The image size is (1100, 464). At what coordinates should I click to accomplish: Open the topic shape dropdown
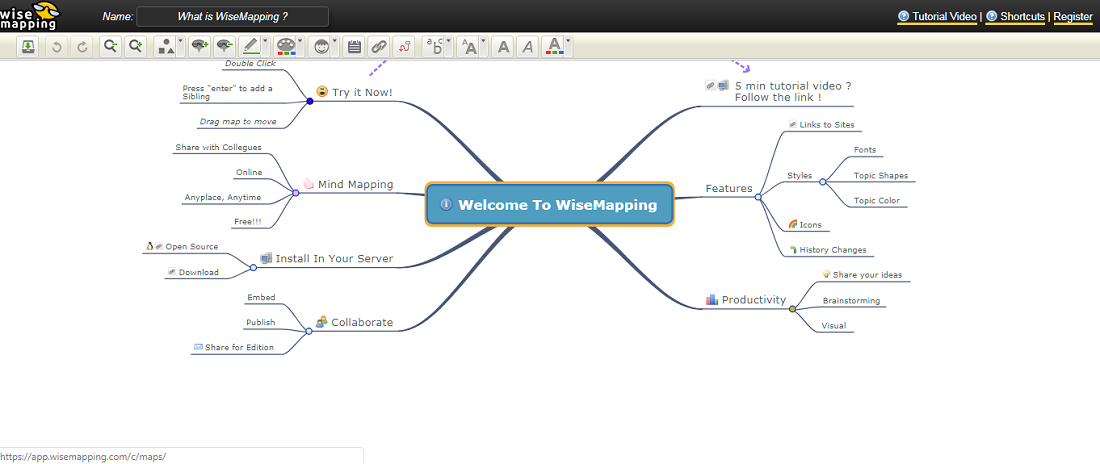(x=169, y=47)
